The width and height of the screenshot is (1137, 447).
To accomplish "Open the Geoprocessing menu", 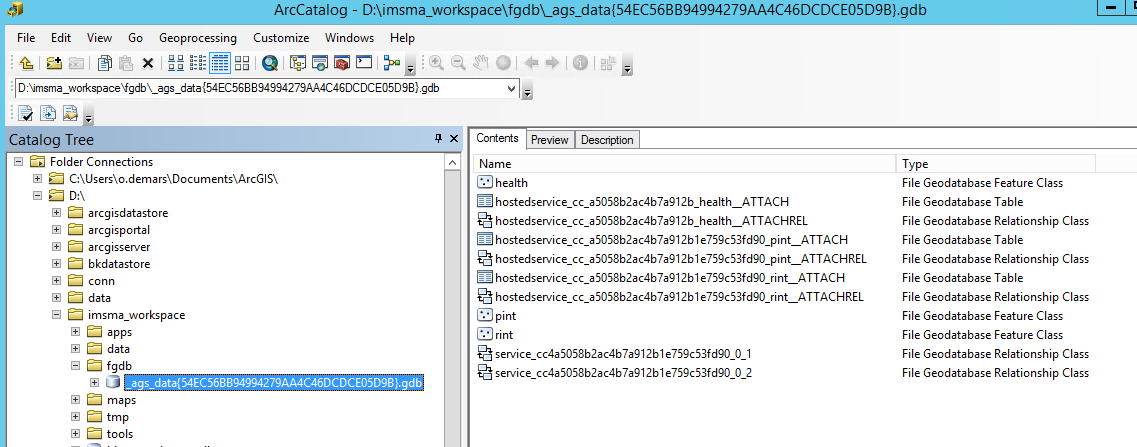I will point(198,38).
